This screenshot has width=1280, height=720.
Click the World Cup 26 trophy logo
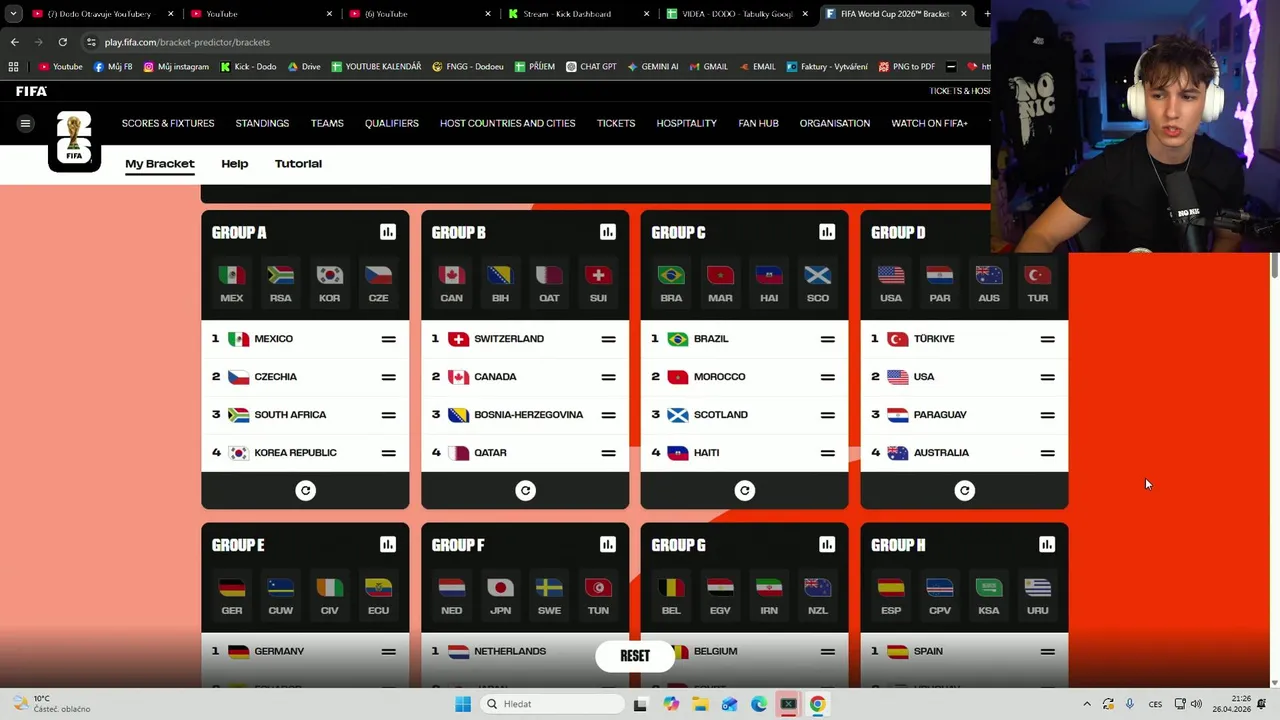pos(74,140)
